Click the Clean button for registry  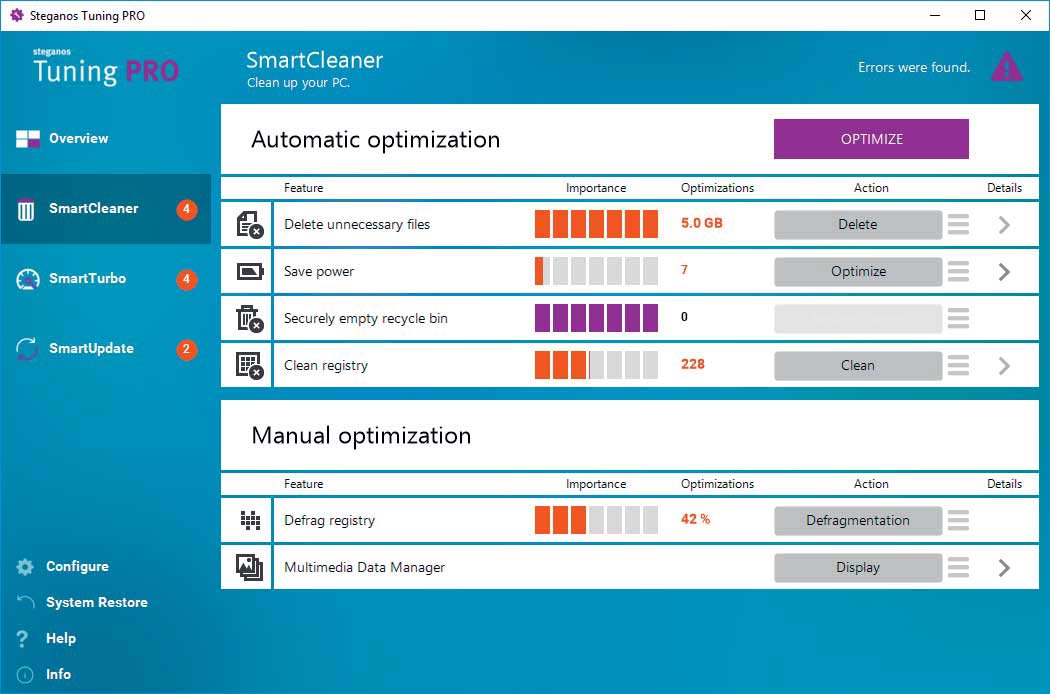pos(858,365)
